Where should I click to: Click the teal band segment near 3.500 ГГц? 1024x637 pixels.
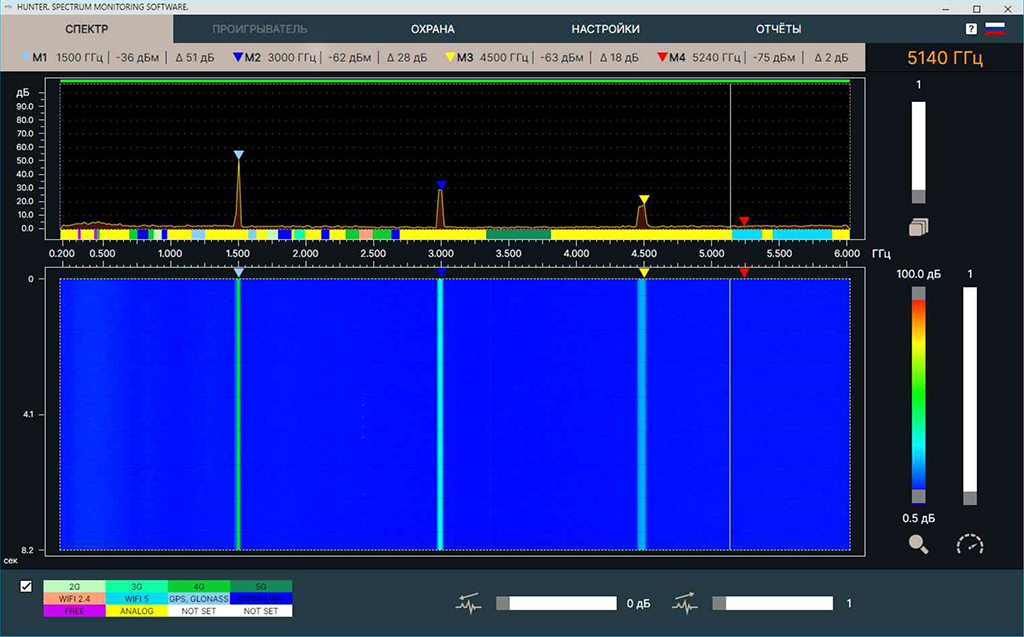point(519,234)
